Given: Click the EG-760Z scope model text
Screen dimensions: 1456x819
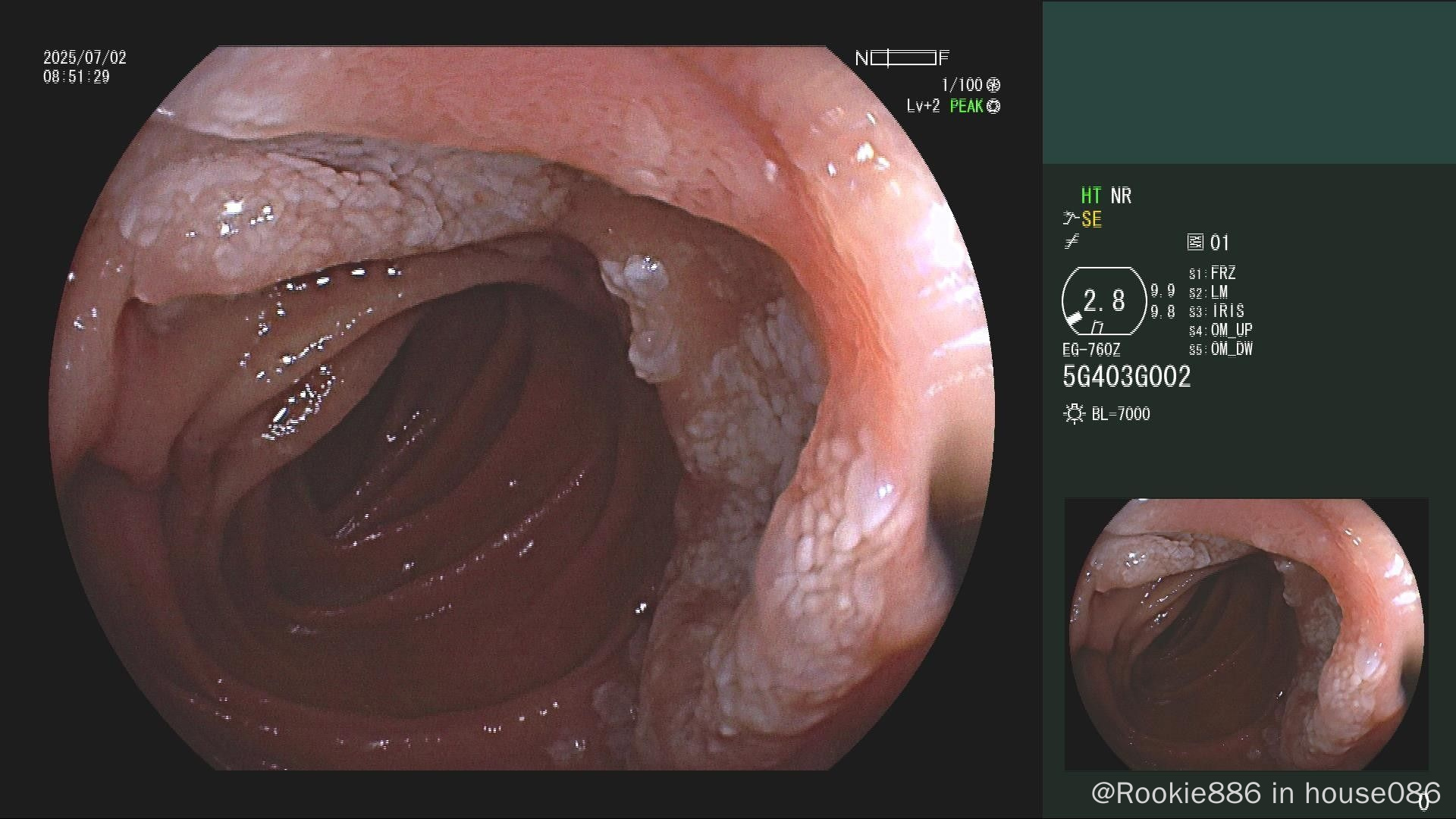Looking at the screenshot, I should pyautogui.click(x=1091, y=350).
